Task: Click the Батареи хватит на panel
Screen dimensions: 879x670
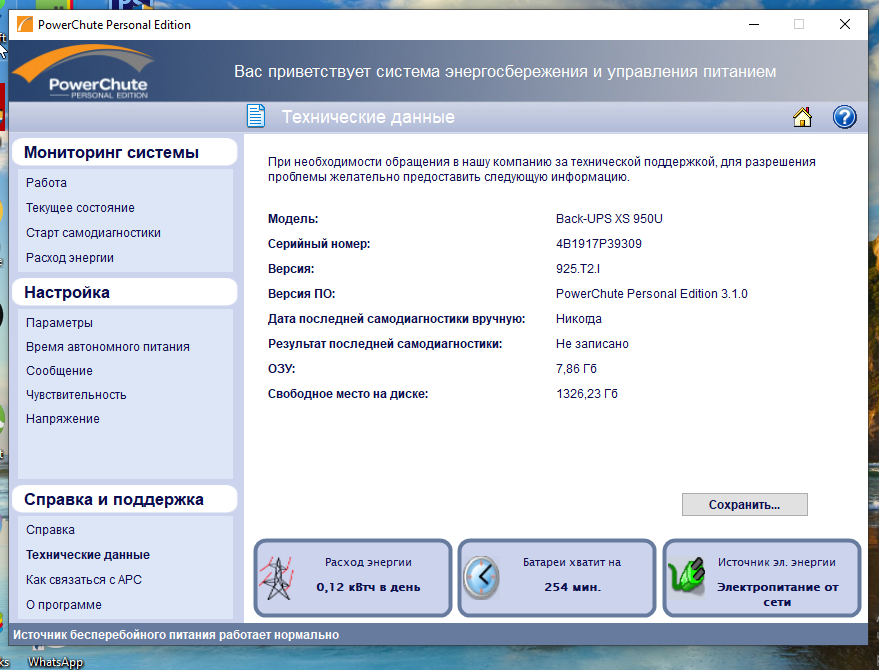Action: (x=557, y=578)
